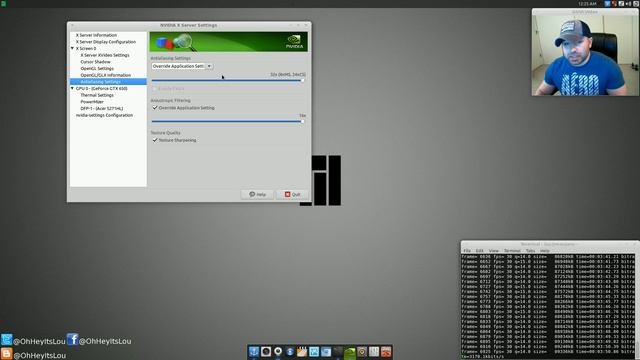Open the Tabs menu in the Terminal window

tap(530, 251)
